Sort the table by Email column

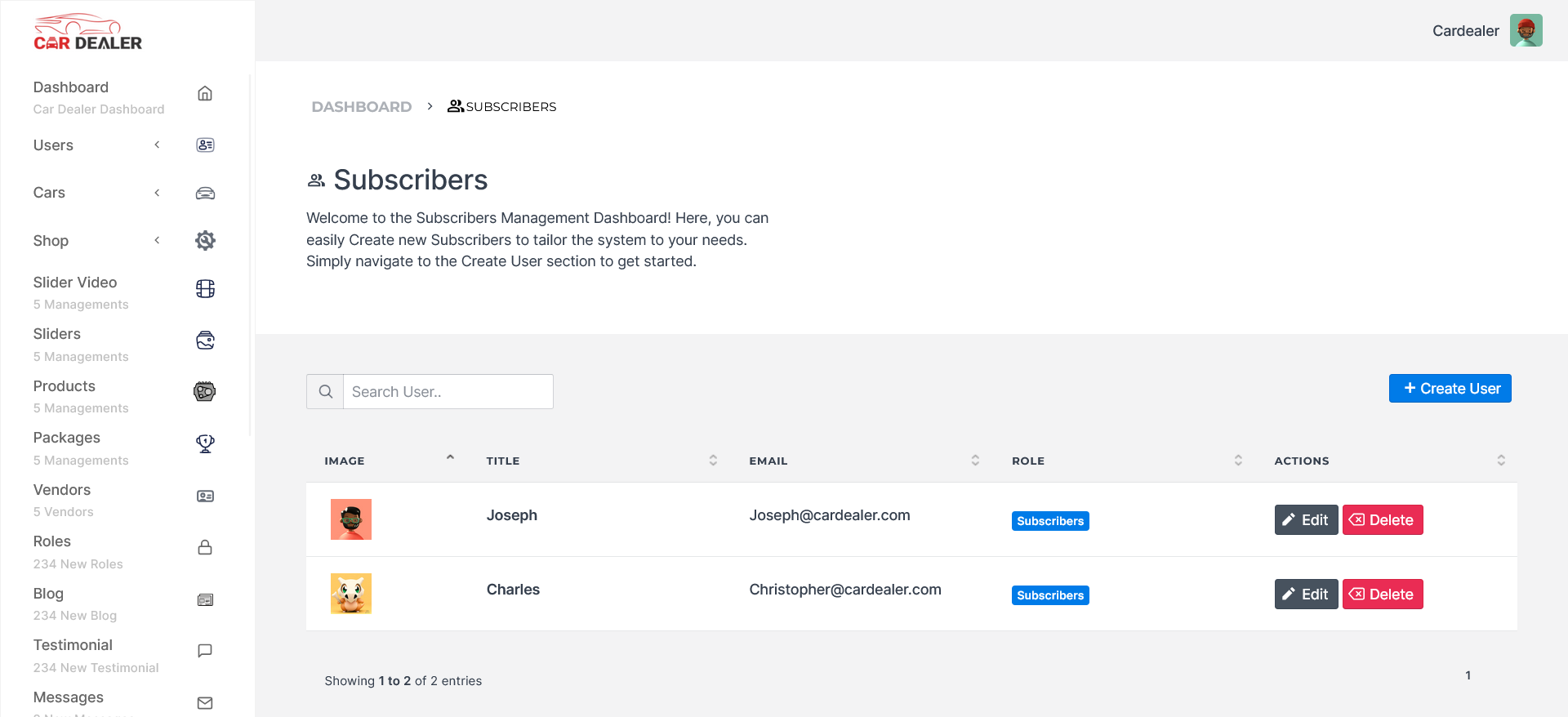pos(975,461)
